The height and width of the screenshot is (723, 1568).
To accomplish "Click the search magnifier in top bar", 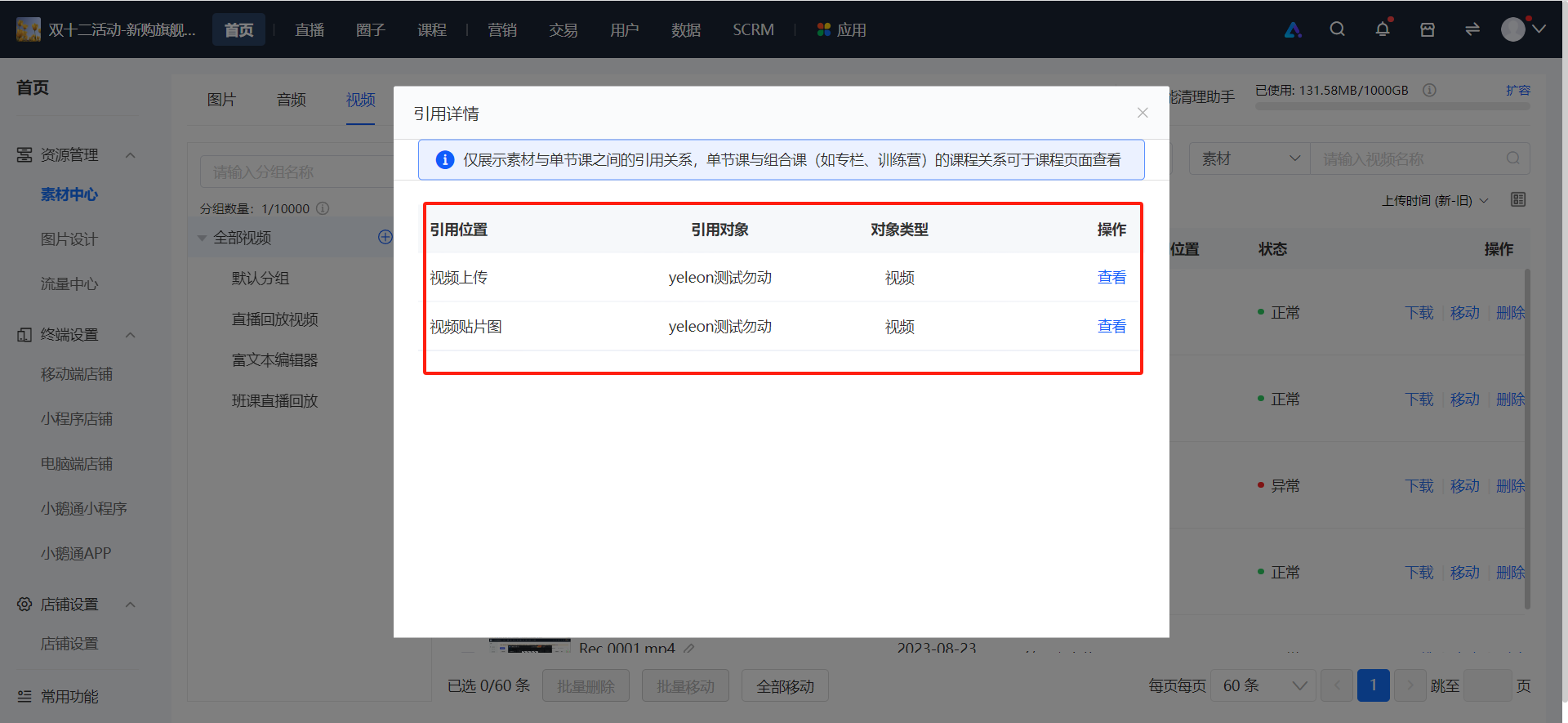I will click(x=1337, y=29).
